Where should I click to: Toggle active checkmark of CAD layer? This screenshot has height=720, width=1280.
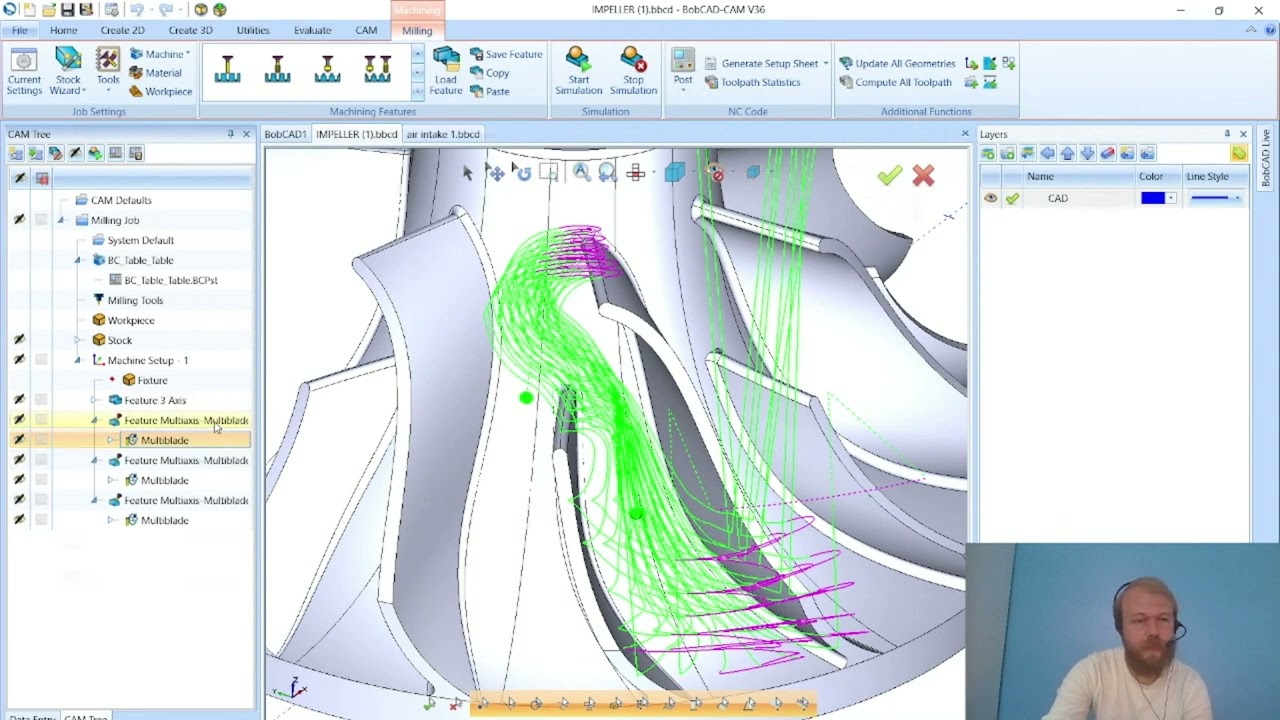click(1012, 198)
